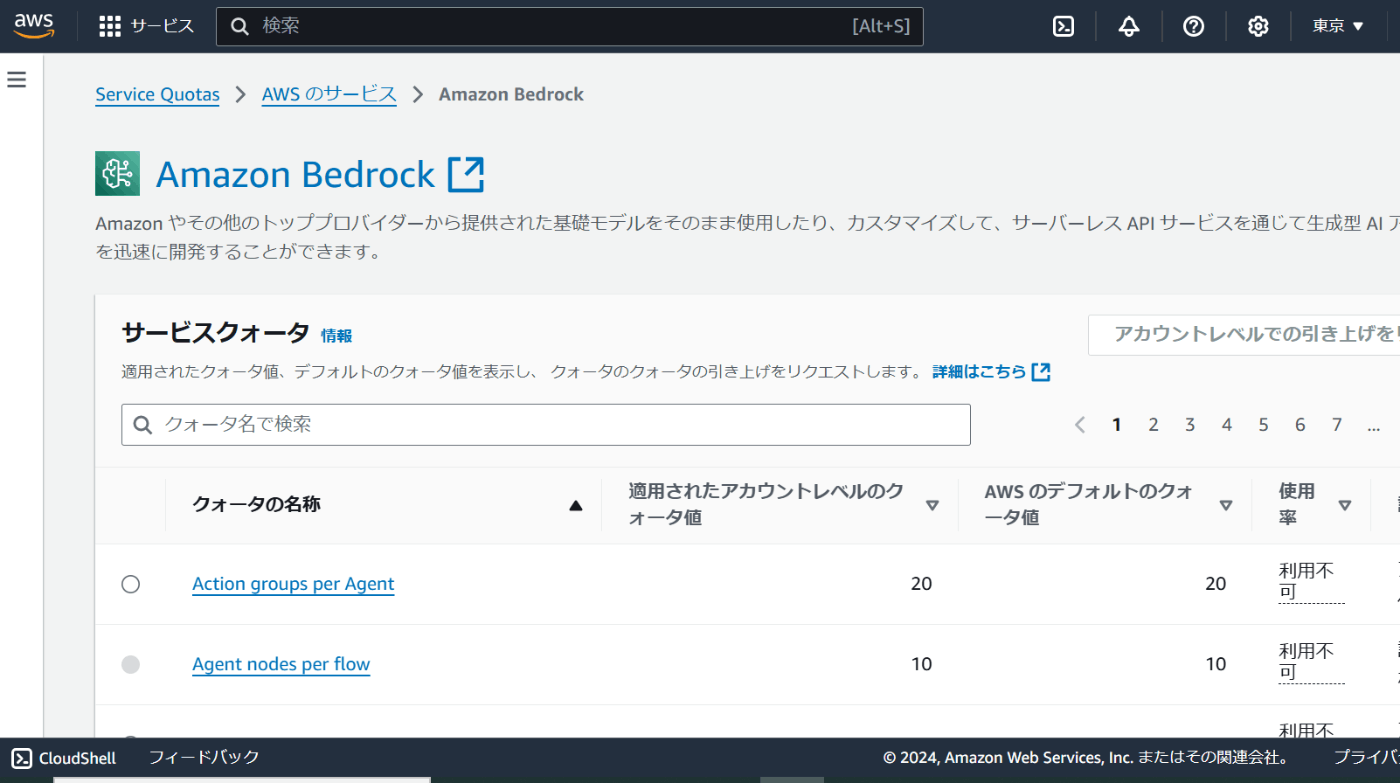
Task: Click the Amazon Bedrock service icon
Action: click(x=117, y=174)
